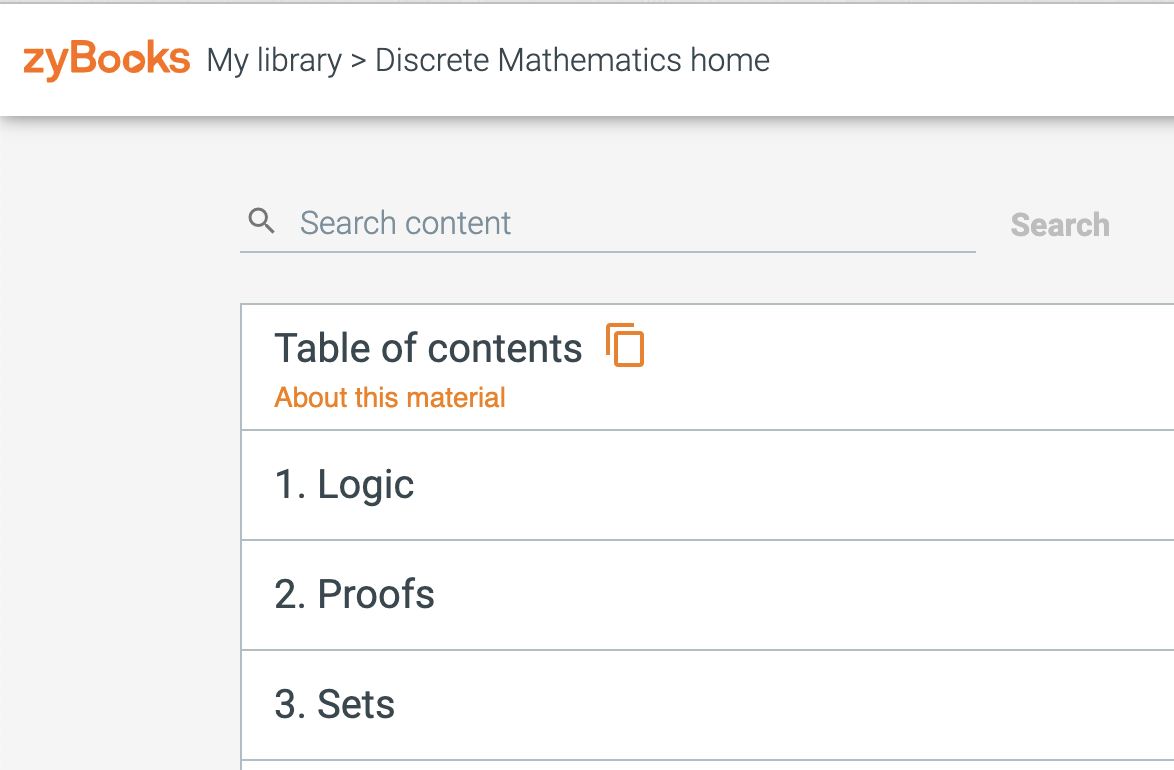Click blank area of Table of contents header row
Viewport: 1174px width, 770px height.
coord(898,367)
